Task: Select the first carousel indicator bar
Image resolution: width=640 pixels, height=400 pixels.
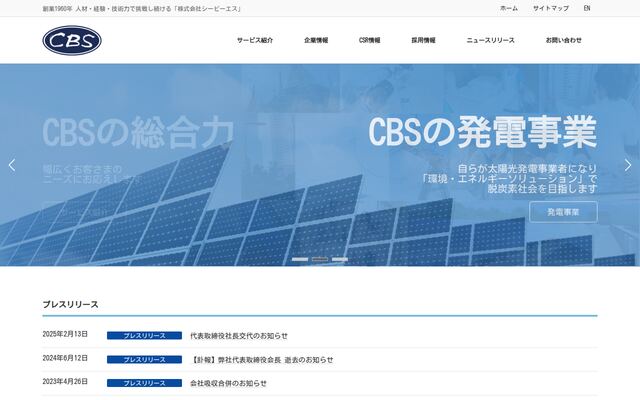Action: [x=300, y=259]
